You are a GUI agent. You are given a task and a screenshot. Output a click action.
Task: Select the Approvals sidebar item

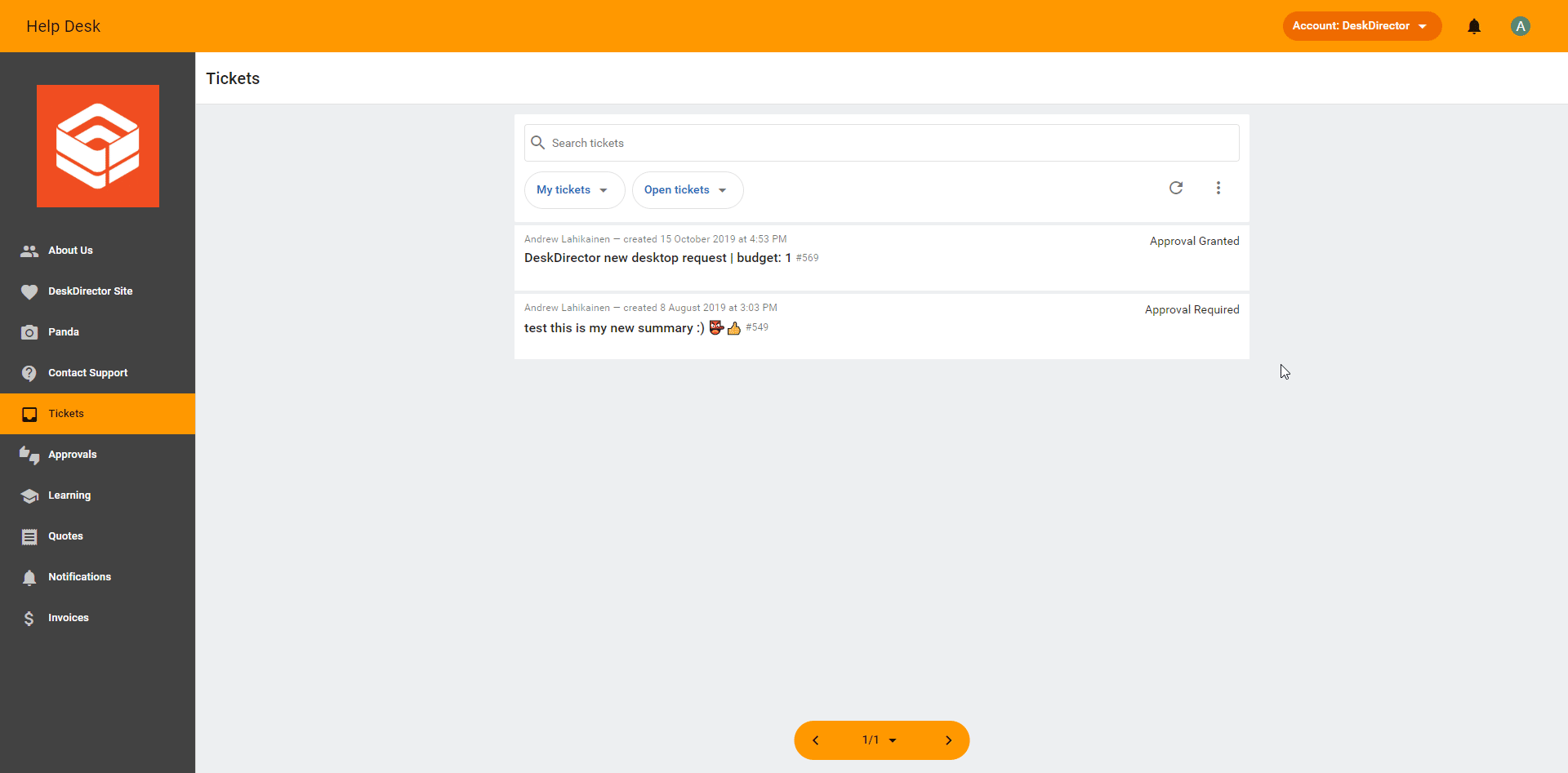tap(98, 455)
